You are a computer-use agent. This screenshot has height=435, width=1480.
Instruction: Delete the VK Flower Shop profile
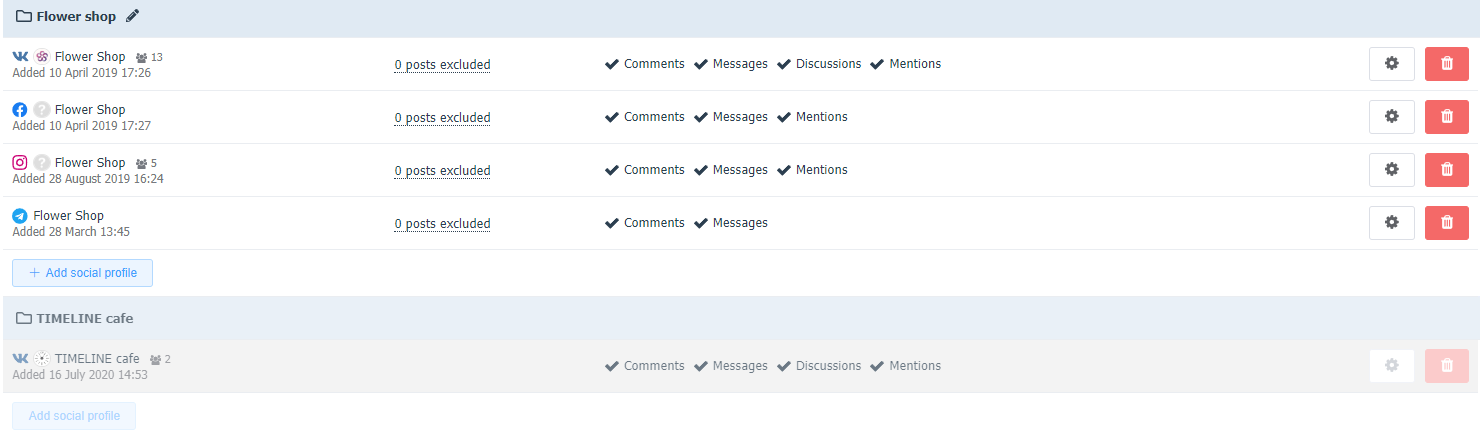(1446, 63)
